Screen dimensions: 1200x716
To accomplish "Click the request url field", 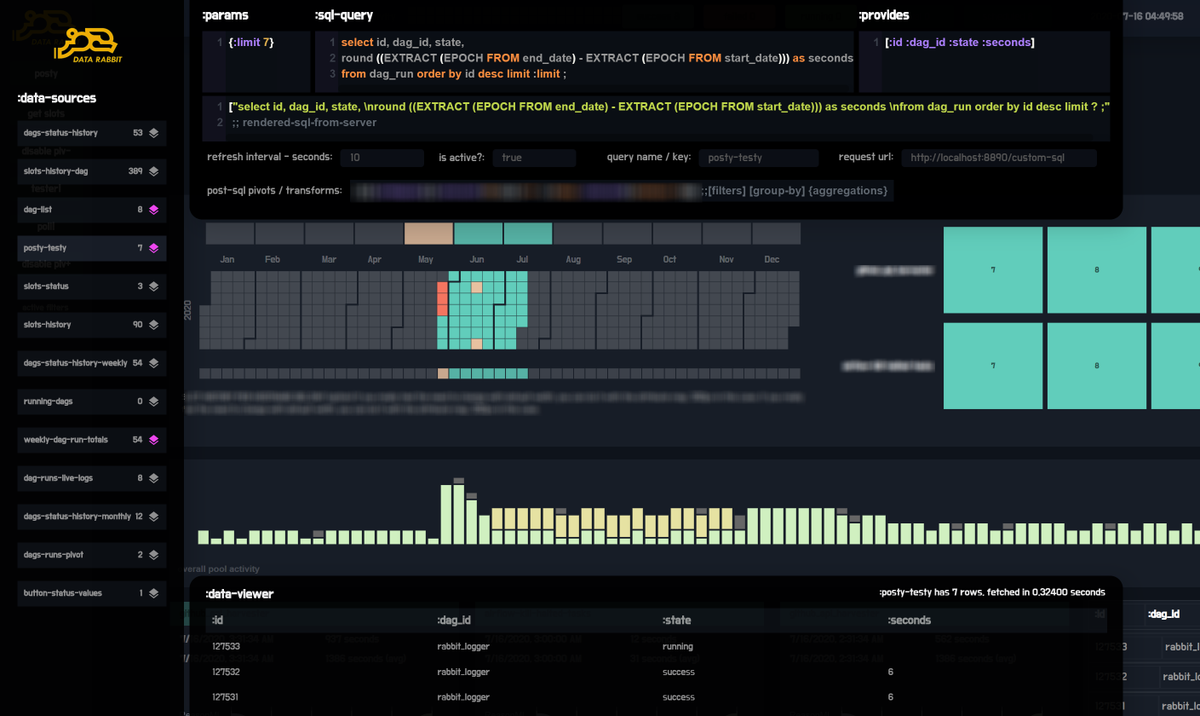I will point(999,158).
